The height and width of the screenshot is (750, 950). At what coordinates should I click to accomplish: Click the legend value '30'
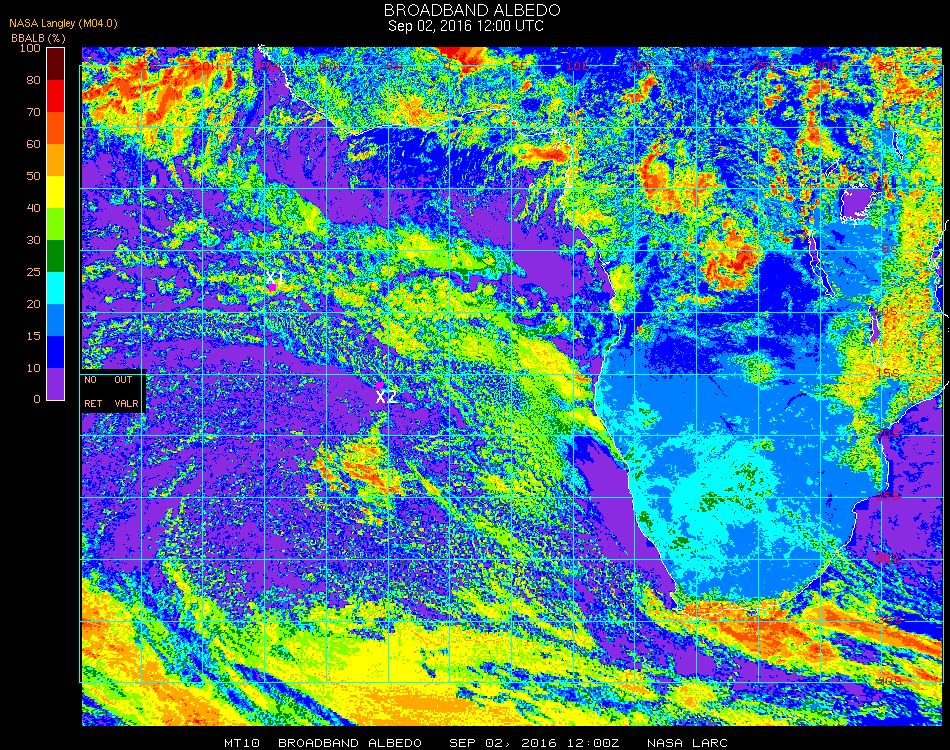33,241
